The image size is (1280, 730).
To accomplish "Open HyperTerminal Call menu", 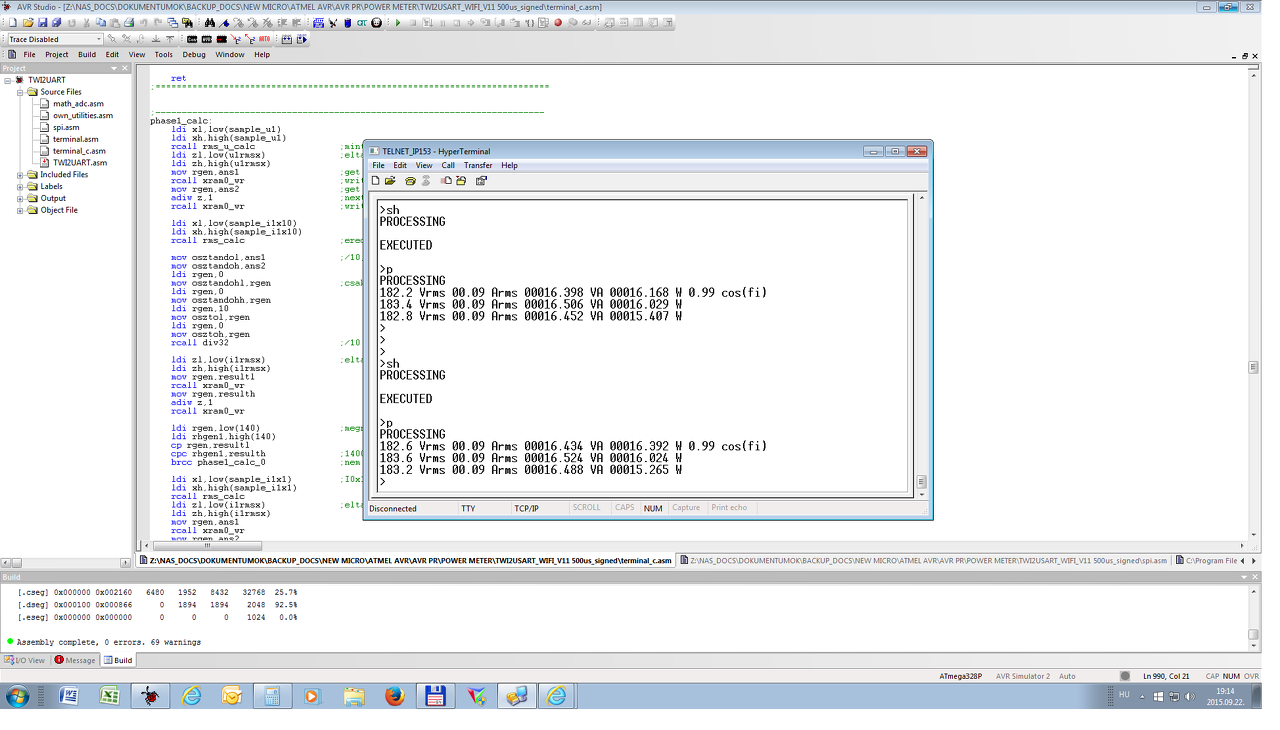I will (x=448, y=165).
